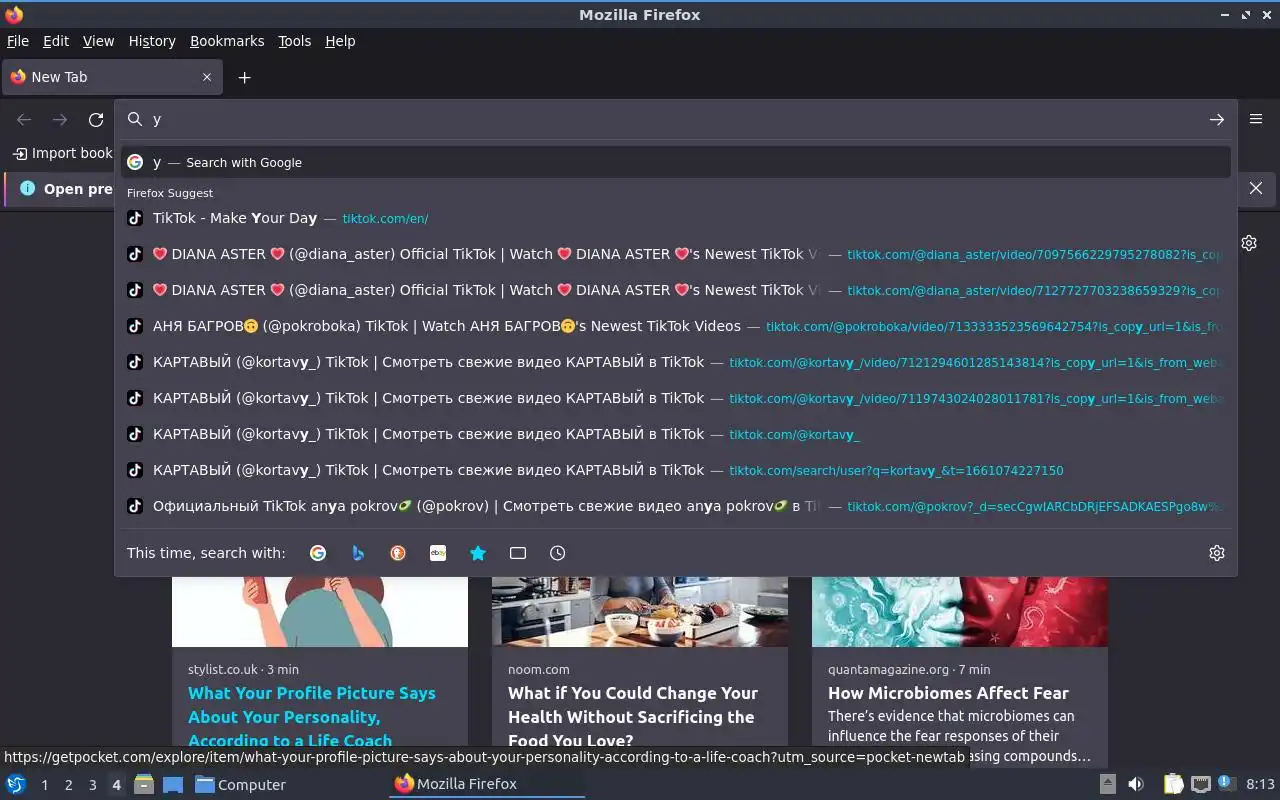Click the blue show desktop icon in taskbar
The height and width of the screenshot is (800, 1280).
click(x=173, y=785)
